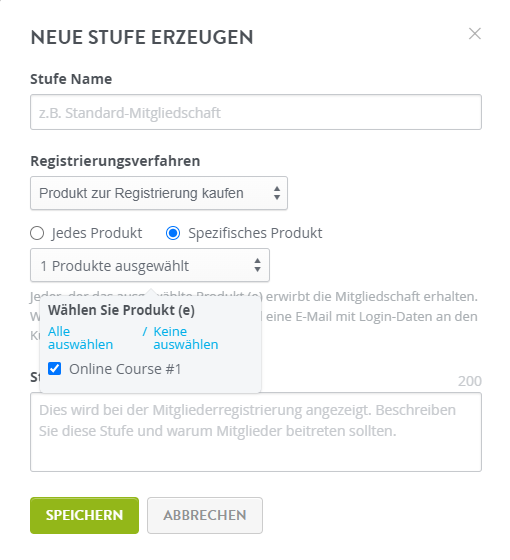Click arrows icon on Produkte ausgewählt selector

click(x=257, y=265)
